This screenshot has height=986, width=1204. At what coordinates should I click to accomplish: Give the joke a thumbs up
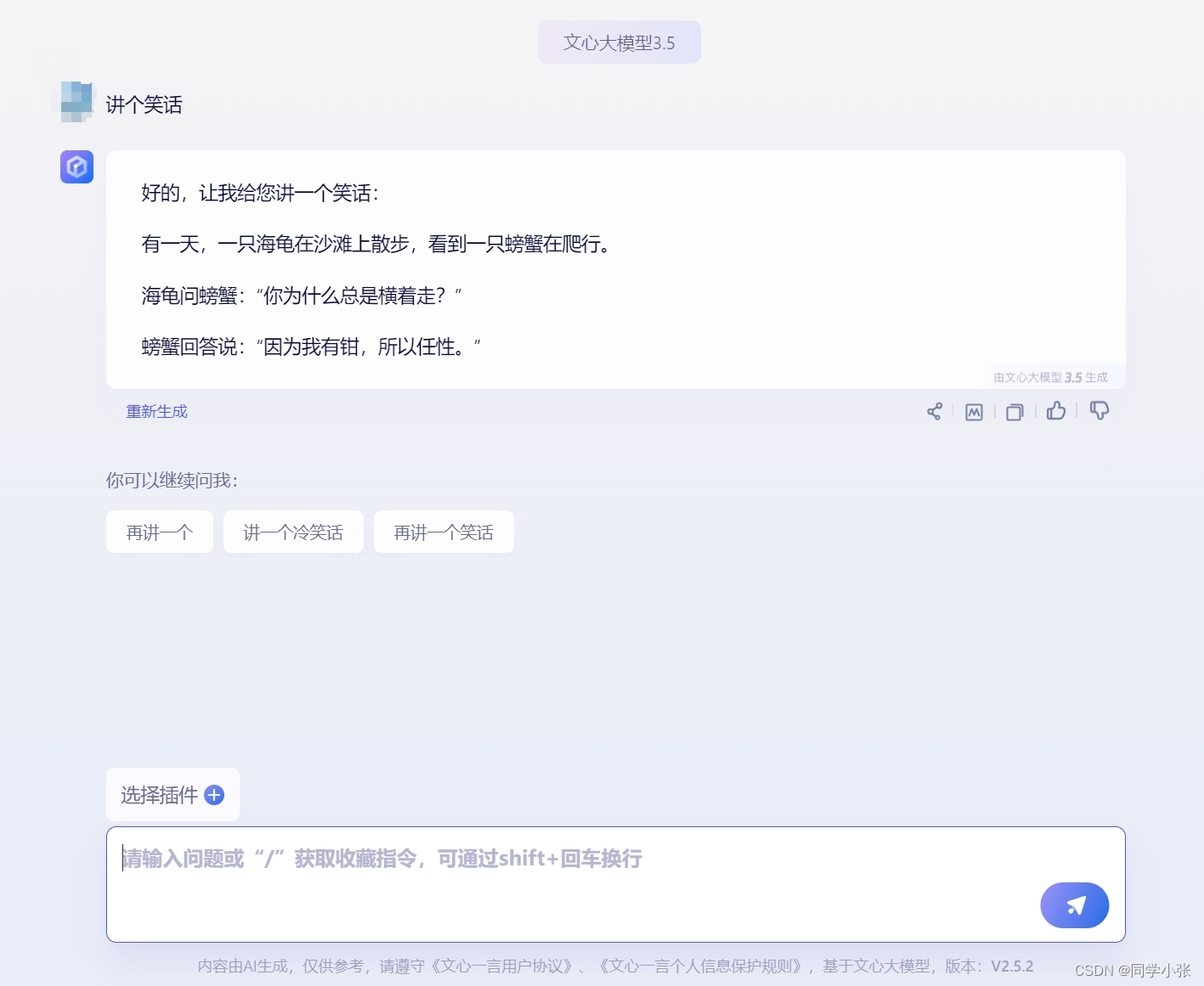(x=1056, y=411)
